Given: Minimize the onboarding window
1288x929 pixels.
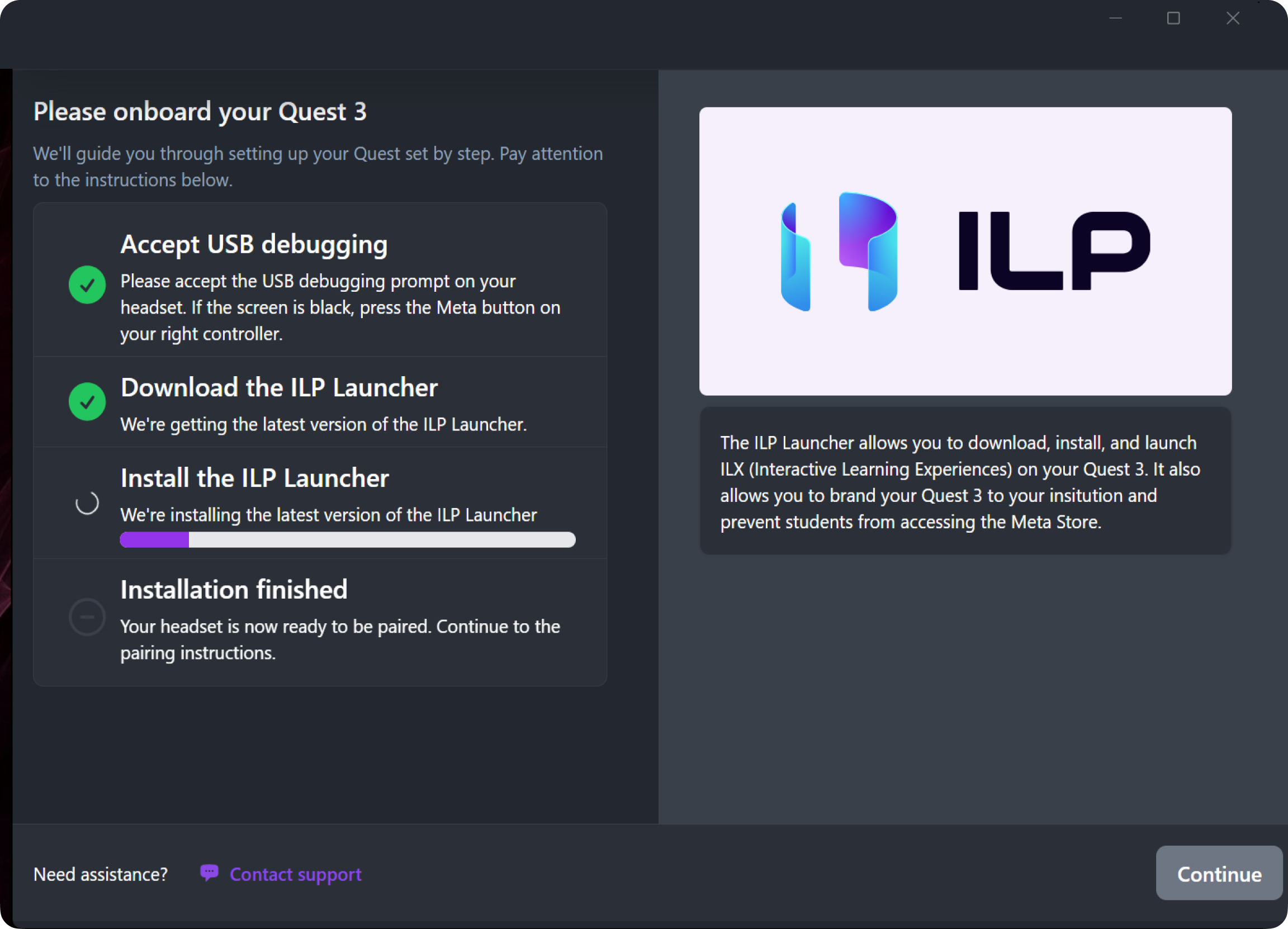Looking at the screenshot, I should tap(1115, 18).
